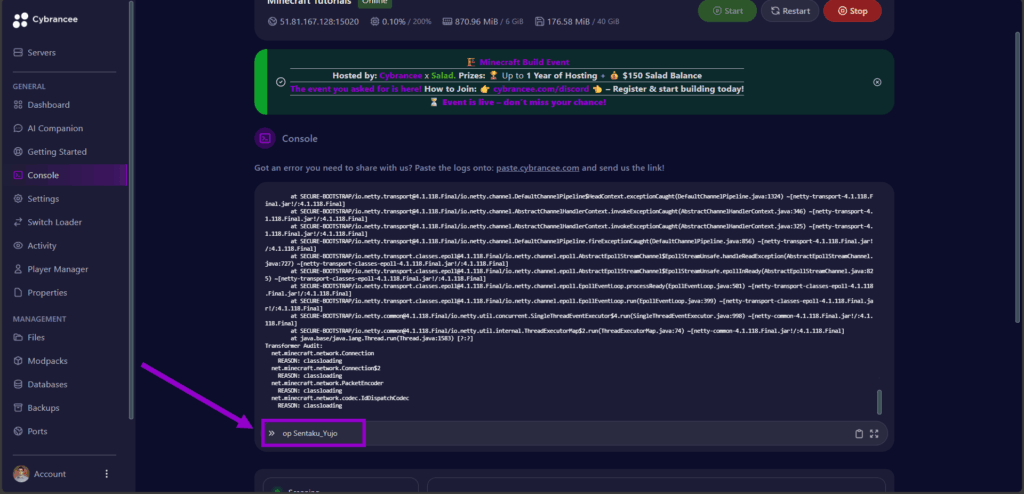The width and height of the screenshot is (1024, 494).
Task: Click the purple Console header icon
Action: pyautogui.click(x=264, y=139)
